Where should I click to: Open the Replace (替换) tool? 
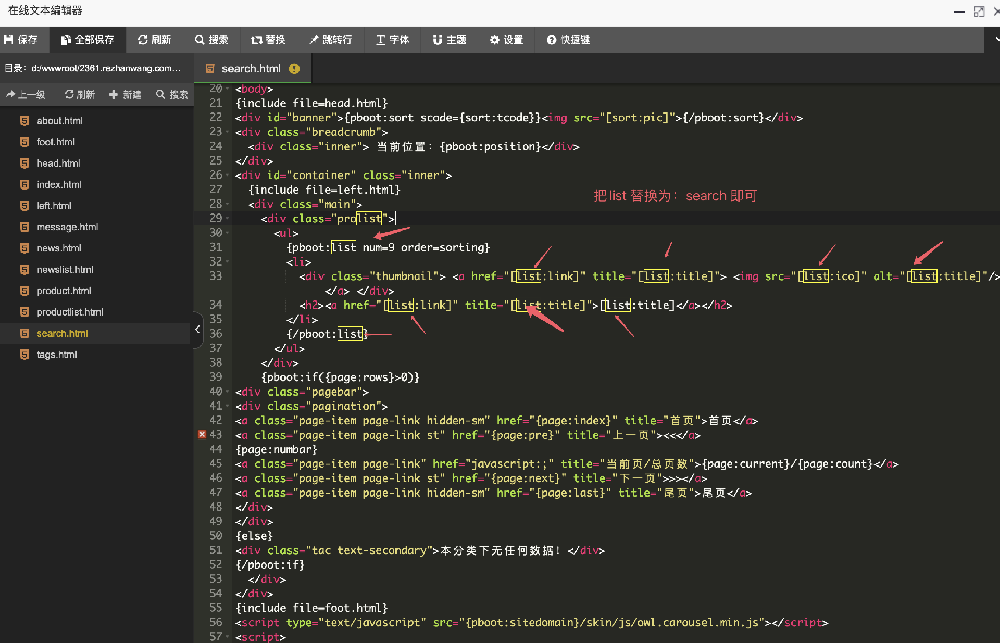tap(268, 40)
